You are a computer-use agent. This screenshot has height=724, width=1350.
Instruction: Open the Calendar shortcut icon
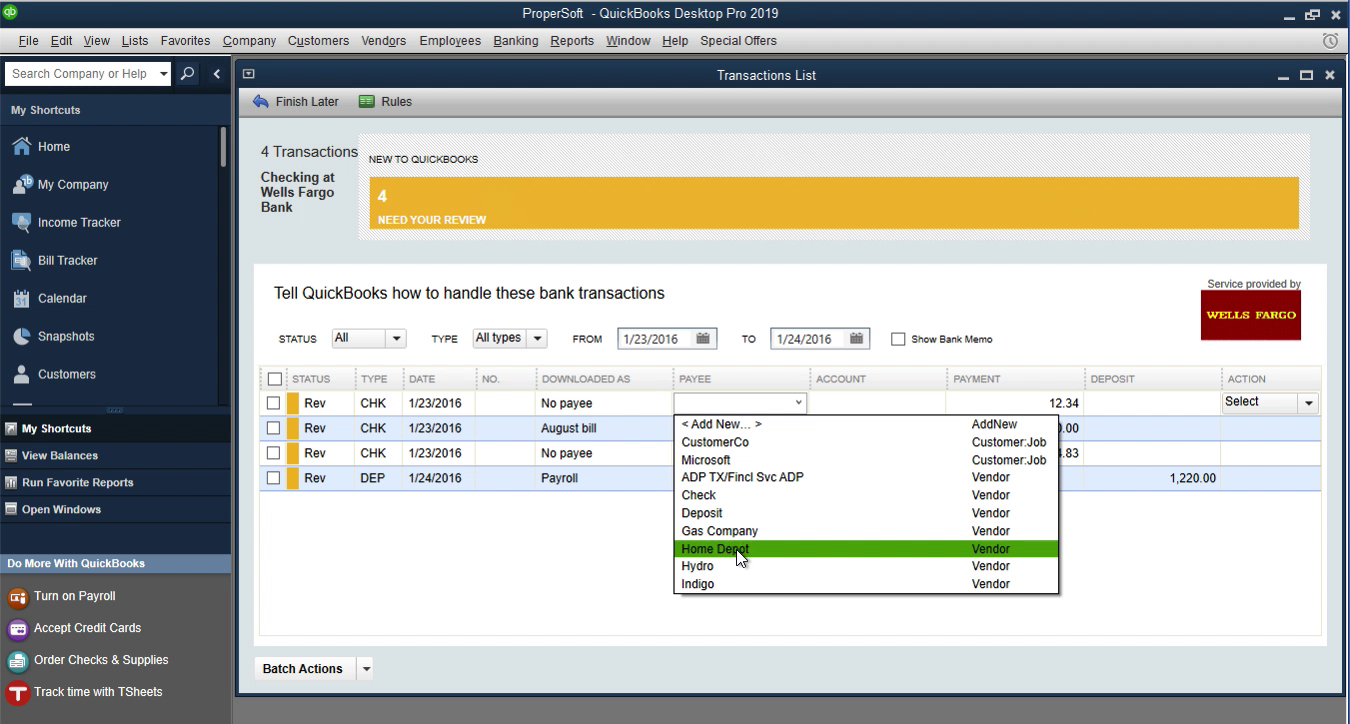click(21, 298)
